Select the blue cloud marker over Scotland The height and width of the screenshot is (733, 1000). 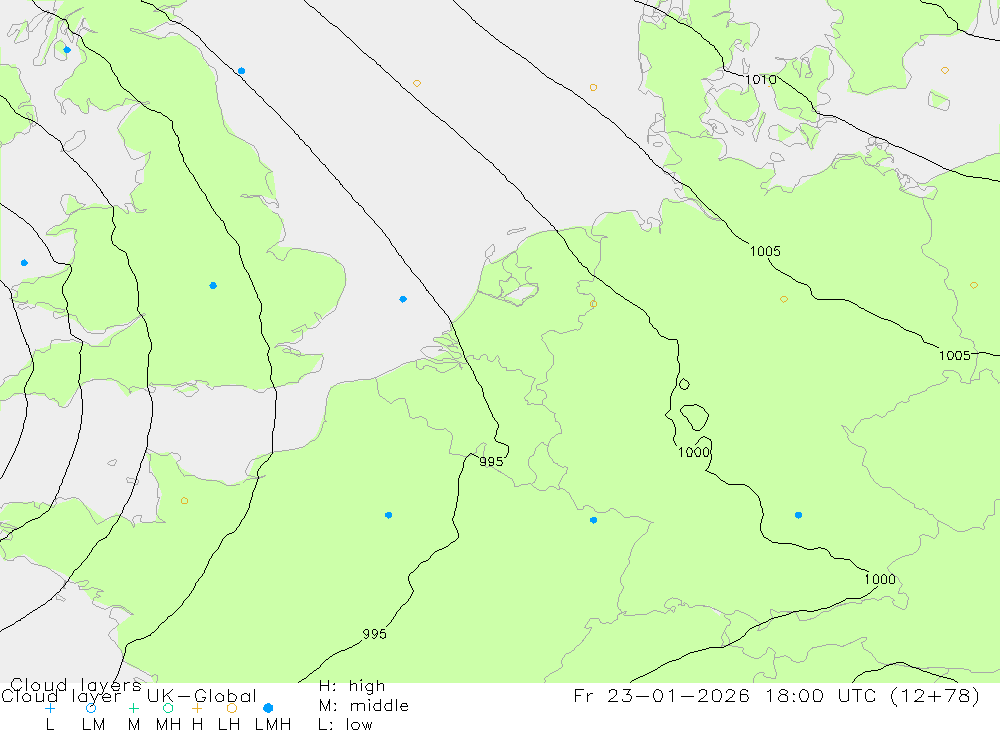pos(68,50)
